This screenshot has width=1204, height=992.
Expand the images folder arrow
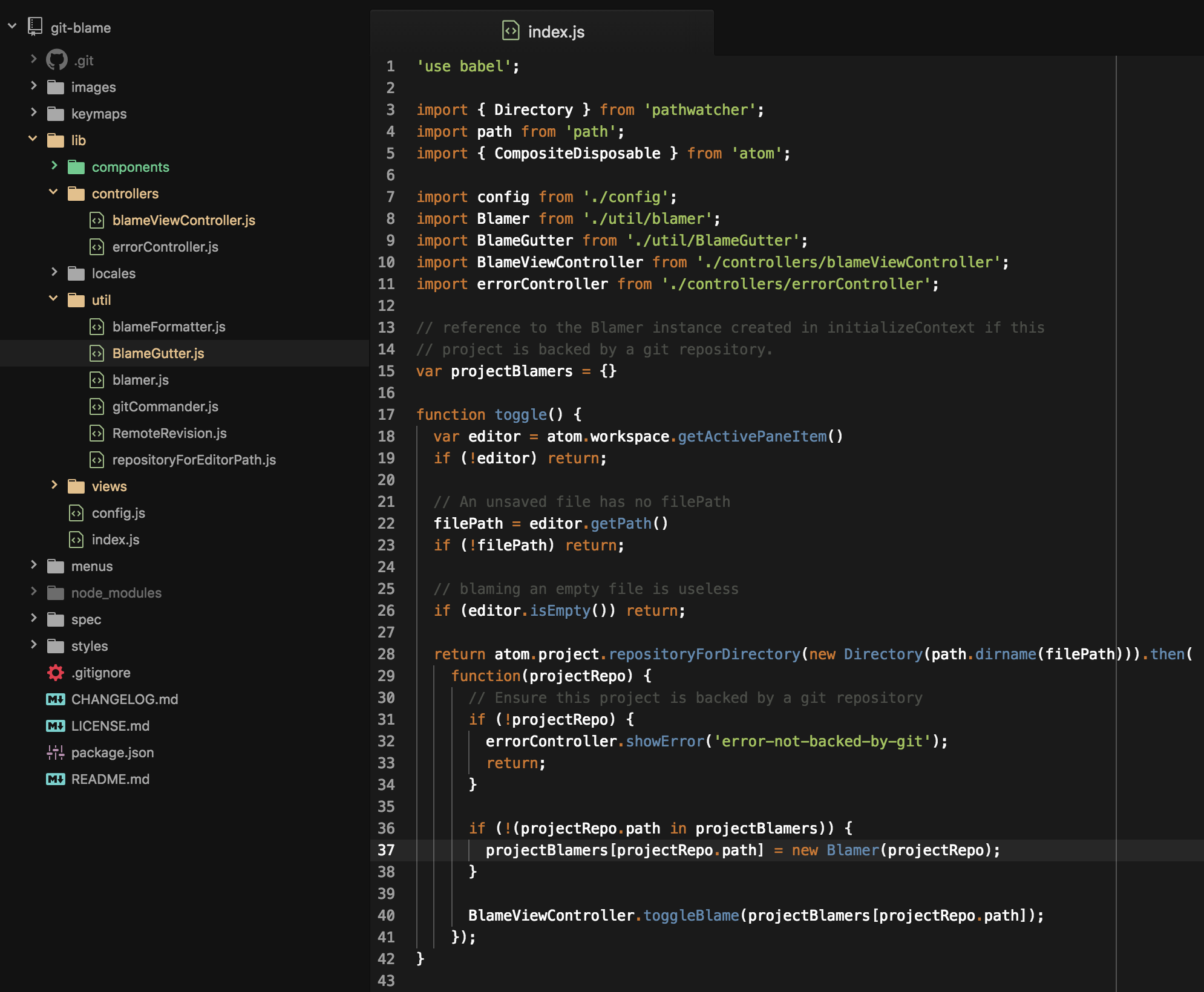pos(33,86)
